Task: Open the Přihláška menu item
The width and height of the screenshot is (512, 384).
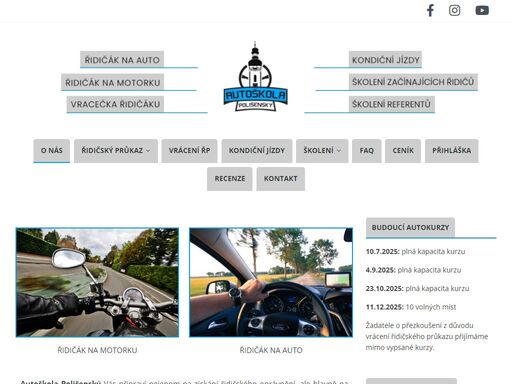Action: pos(452,151)
